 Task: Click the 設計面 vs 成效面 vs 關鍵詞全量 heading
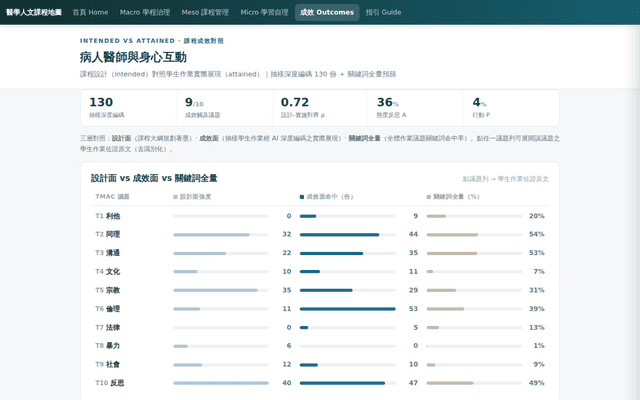[154, 178]
